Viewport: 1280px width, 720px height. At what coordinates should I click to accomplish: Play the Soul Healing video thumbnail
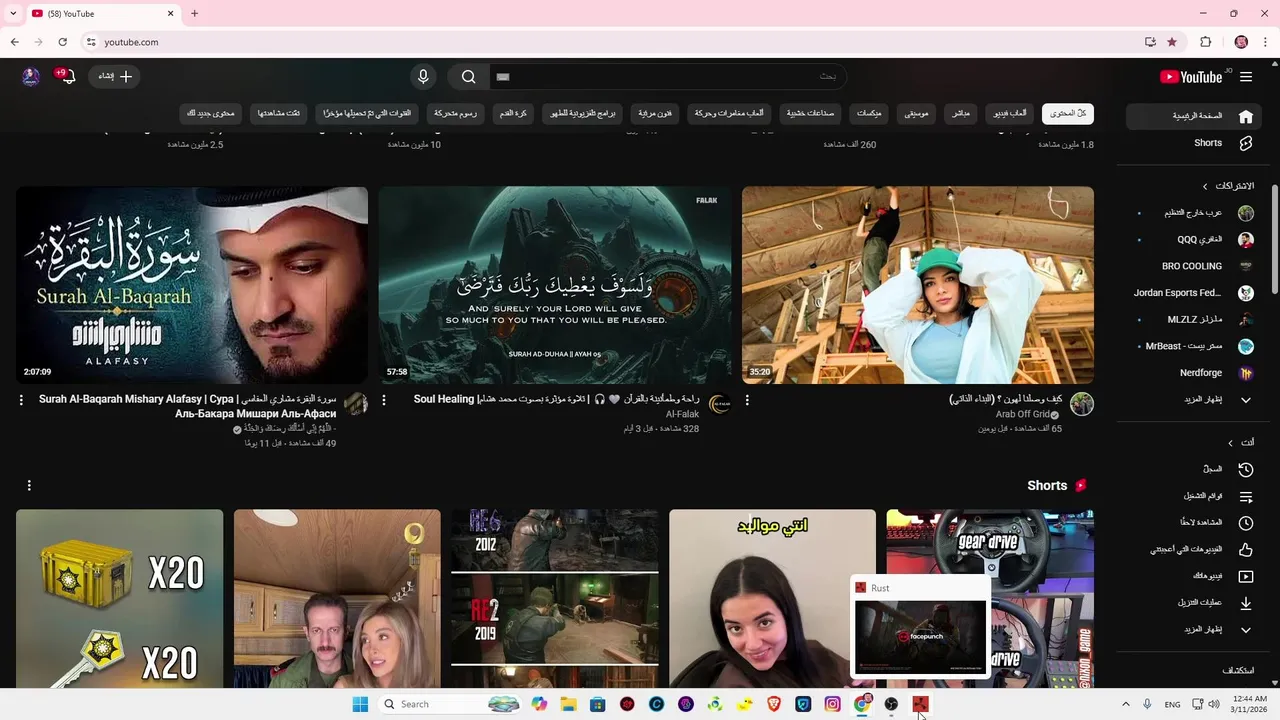tap(555, 285)
